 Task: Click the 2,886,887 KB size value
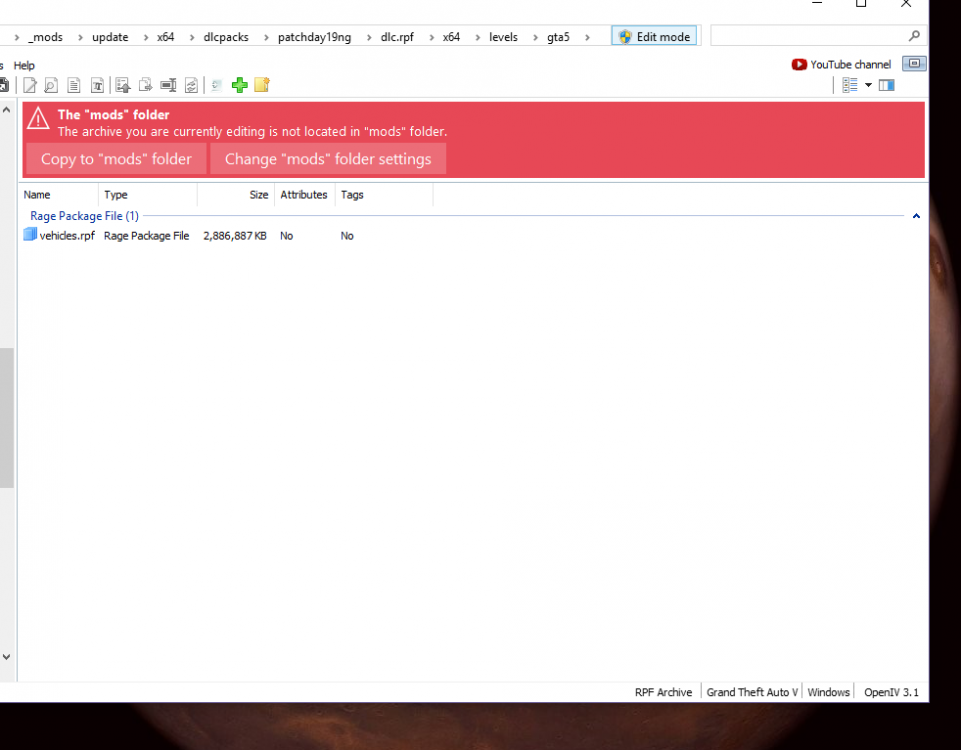pyautogui.click(x=235, y=236)
